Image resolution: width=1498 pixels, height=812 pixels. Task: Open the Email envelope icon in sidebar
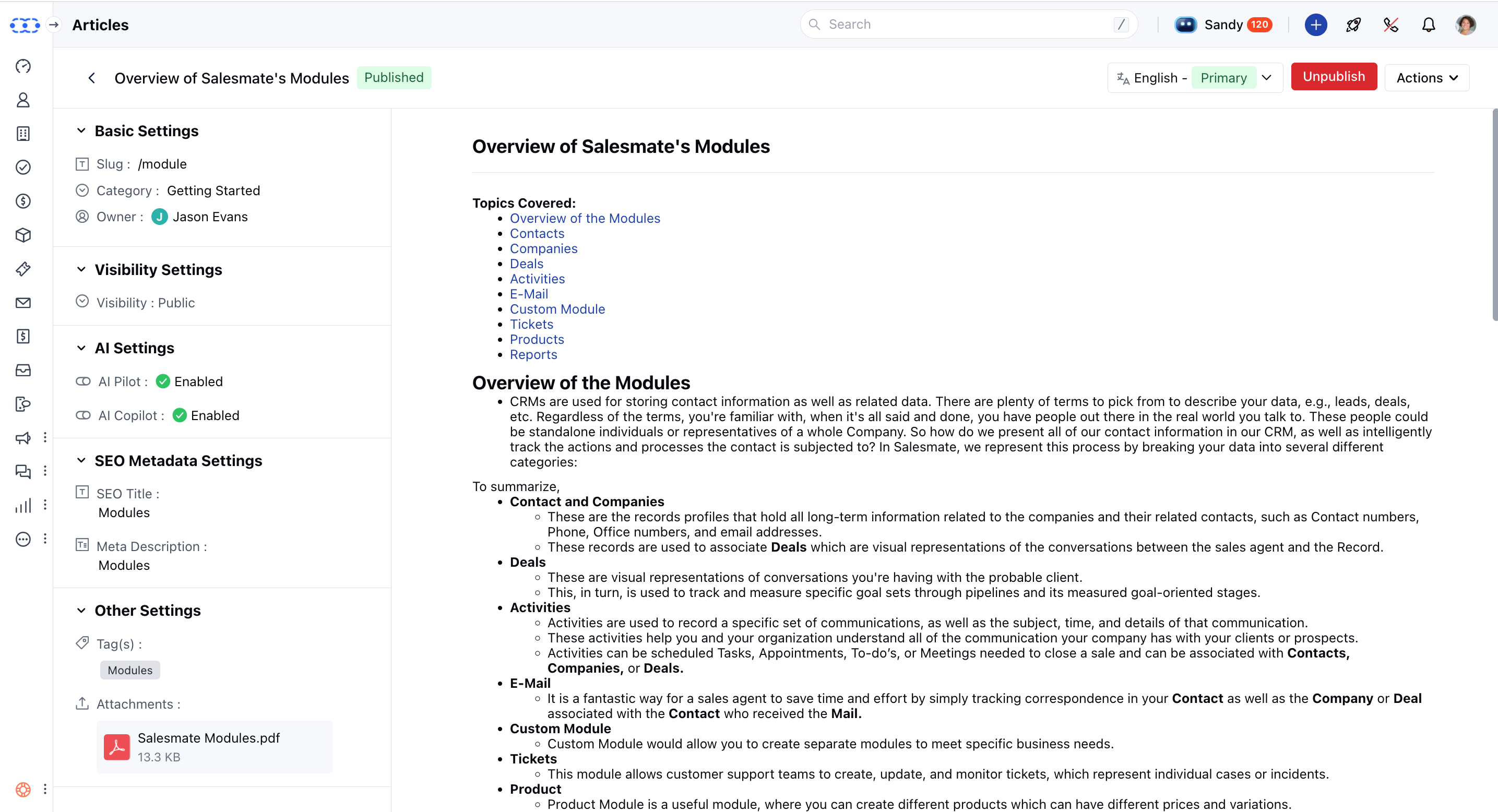pyautogui.click(x=23, y=302)
